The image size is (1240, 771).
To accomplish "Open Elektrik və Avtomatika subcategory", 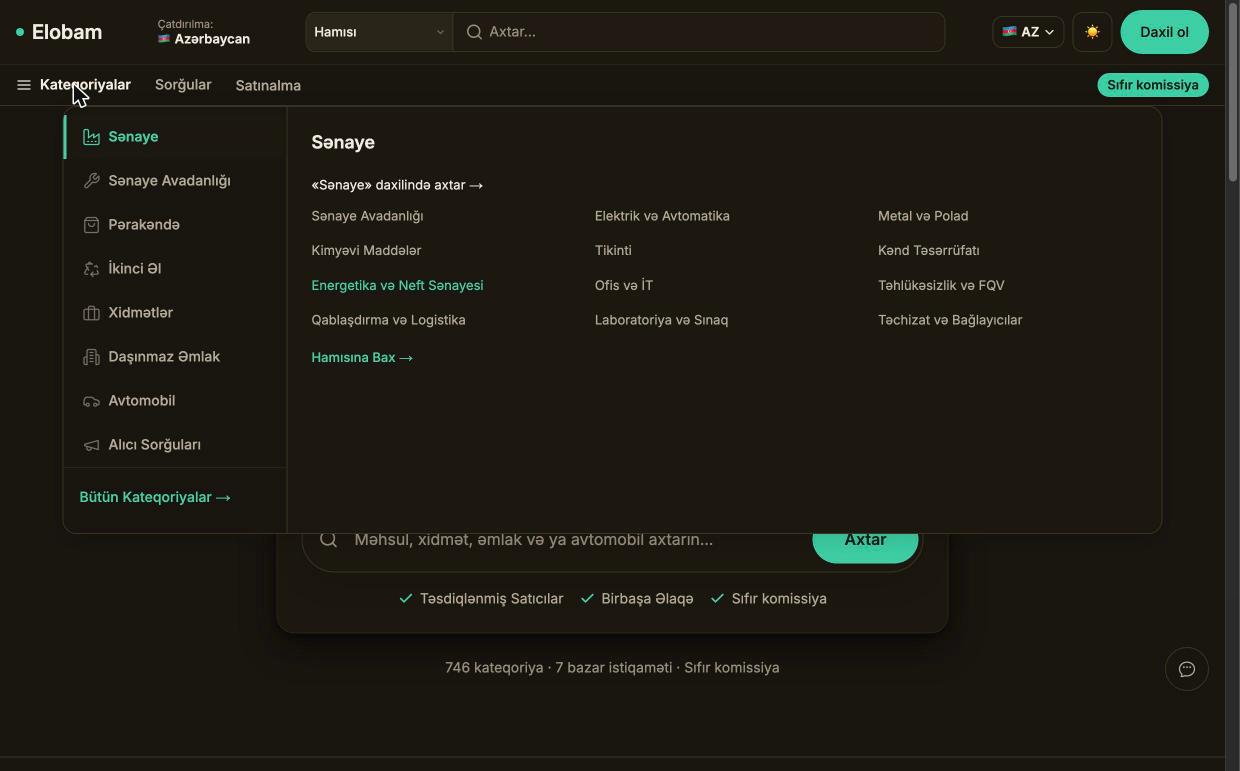I will click(x=662, y=216).
